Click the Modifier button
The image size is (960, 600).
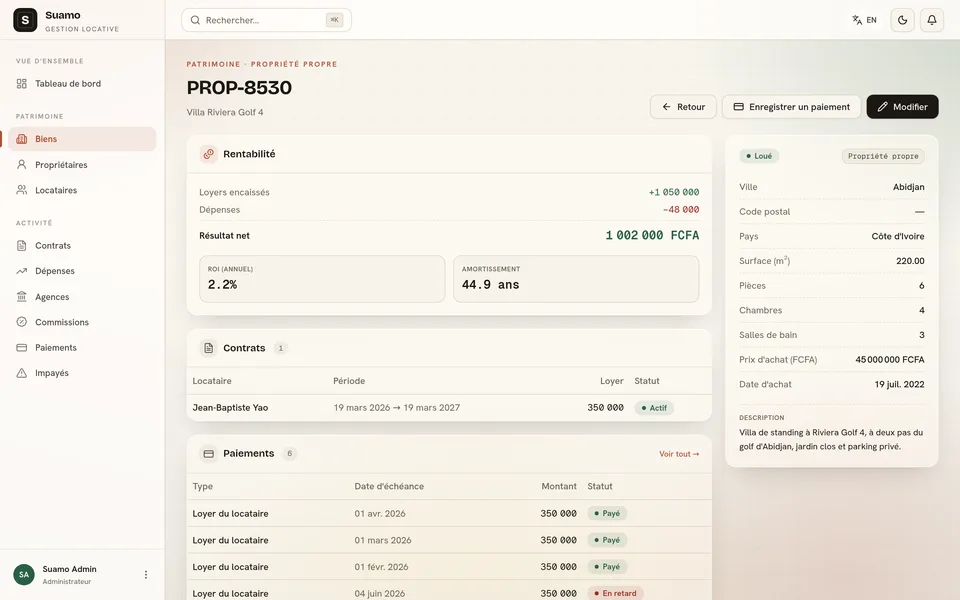[902, 107]
